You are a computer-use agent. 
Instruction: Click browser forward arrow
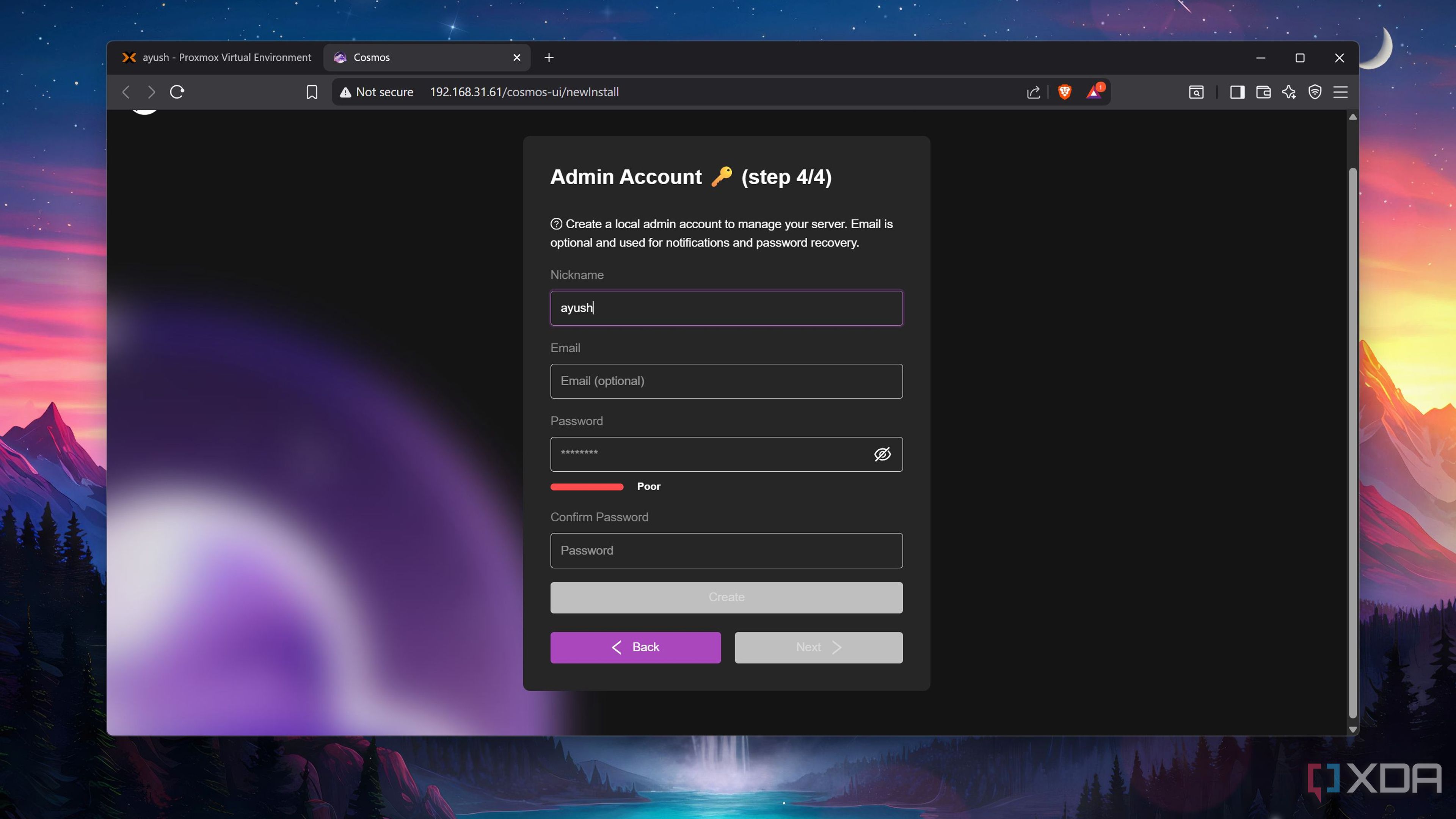pyautogui.click(x=151, y=91)
